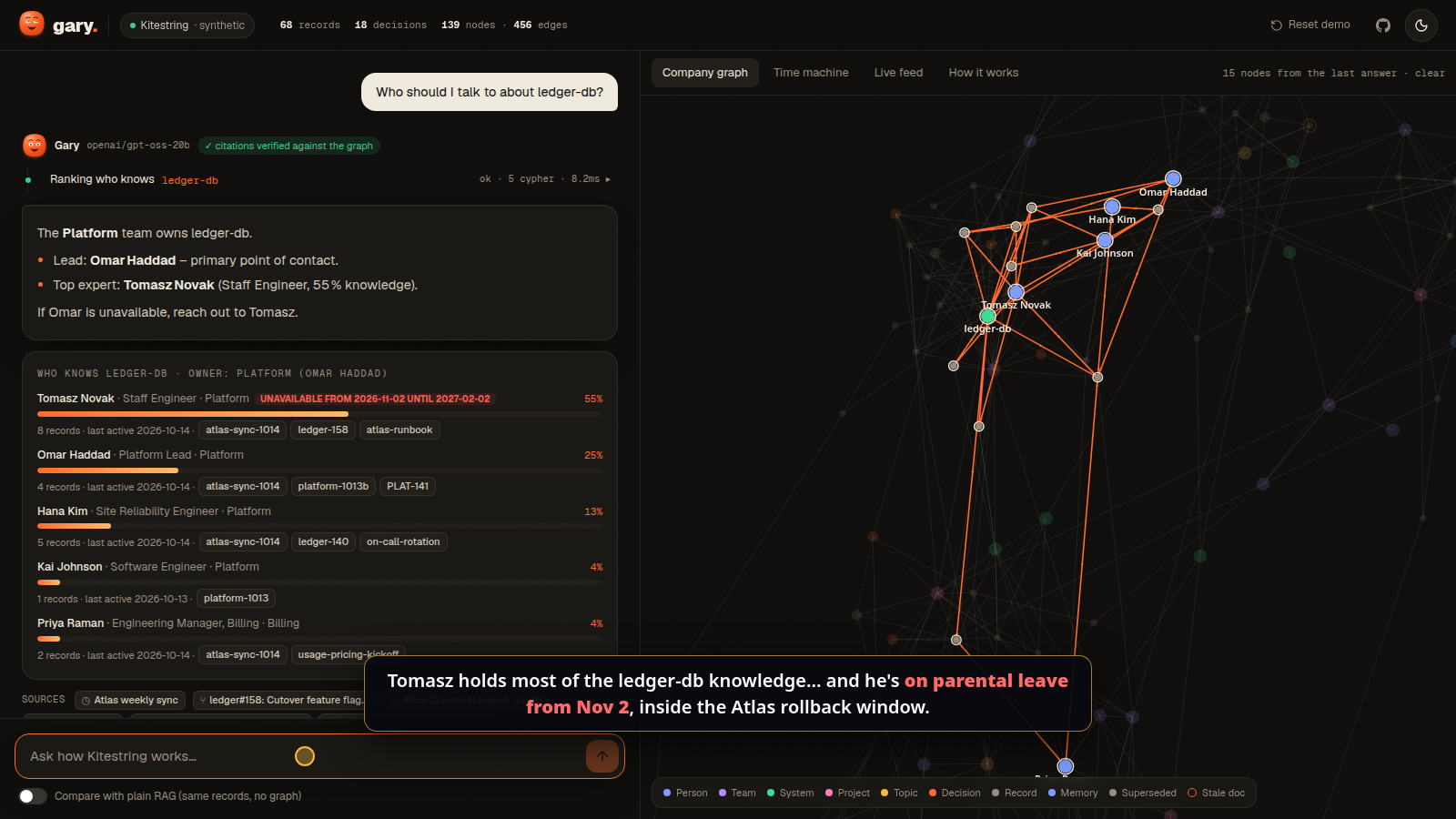Click the Reset demo refresh icon
Image resolution: width=1456 pixels, height=819 pixels.
pos(1276,25)
